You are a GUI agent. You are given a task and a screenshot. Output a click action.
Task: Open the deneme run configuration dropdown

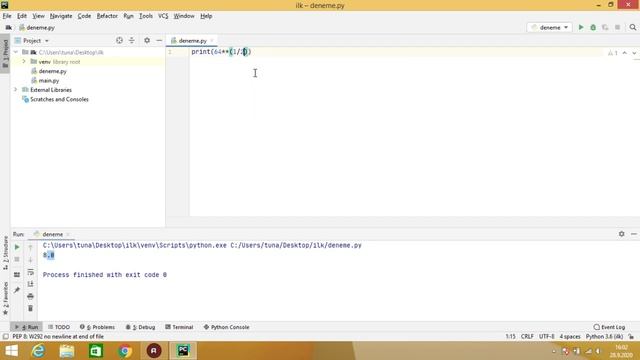[x=550, y=27]
